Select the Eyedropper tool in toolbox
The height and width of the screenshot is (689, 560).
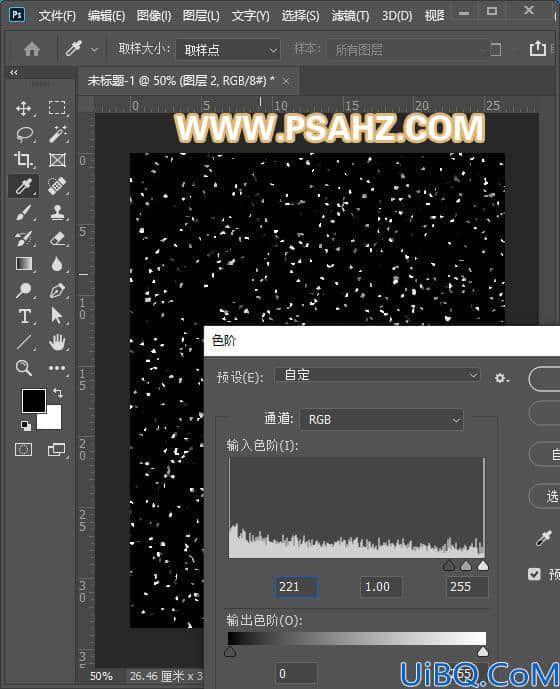(23, 186)
